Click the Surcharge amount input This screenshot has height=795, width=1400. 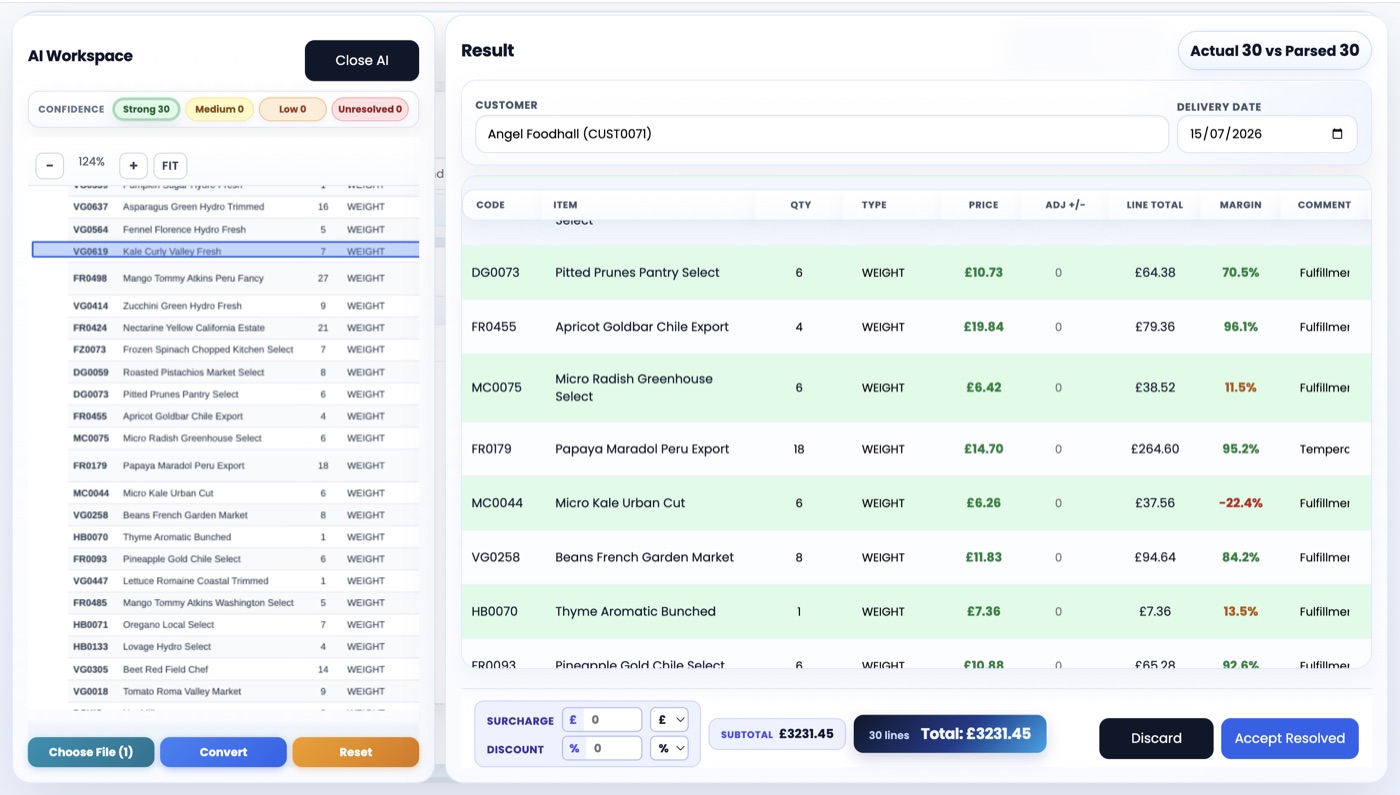point(613,719)
